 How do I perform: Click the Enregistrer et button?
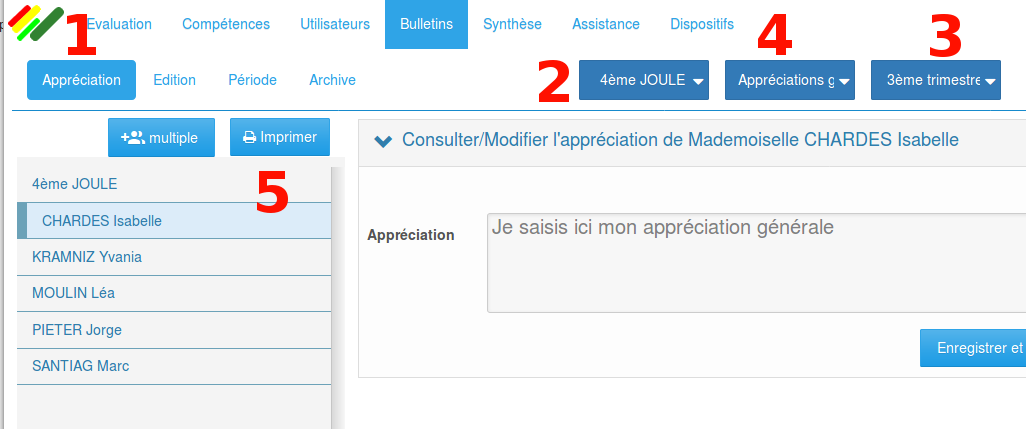[x=973, y=348]
